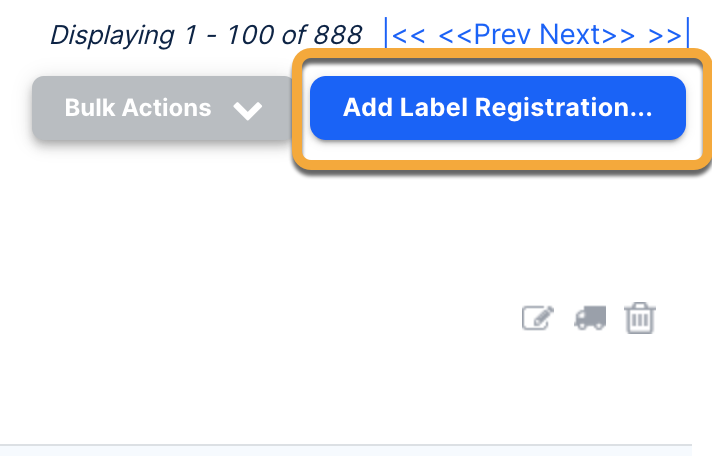Screen dimensions: 712x456
Task: Go to next page via Next>>
Action: click(x=587, y=35)
